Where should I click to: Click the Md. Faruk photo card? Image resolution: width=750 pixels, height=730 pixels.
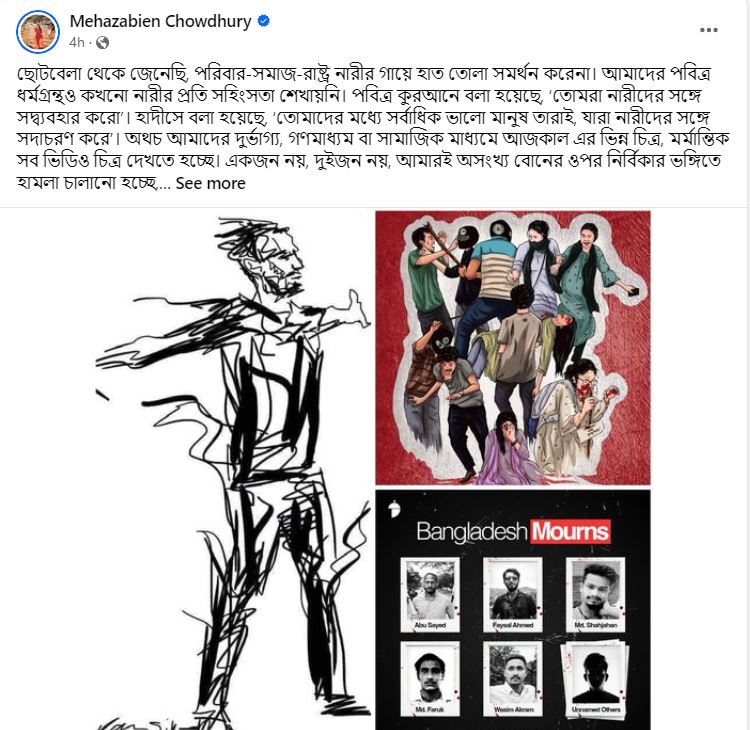click(x=430, y=679)
